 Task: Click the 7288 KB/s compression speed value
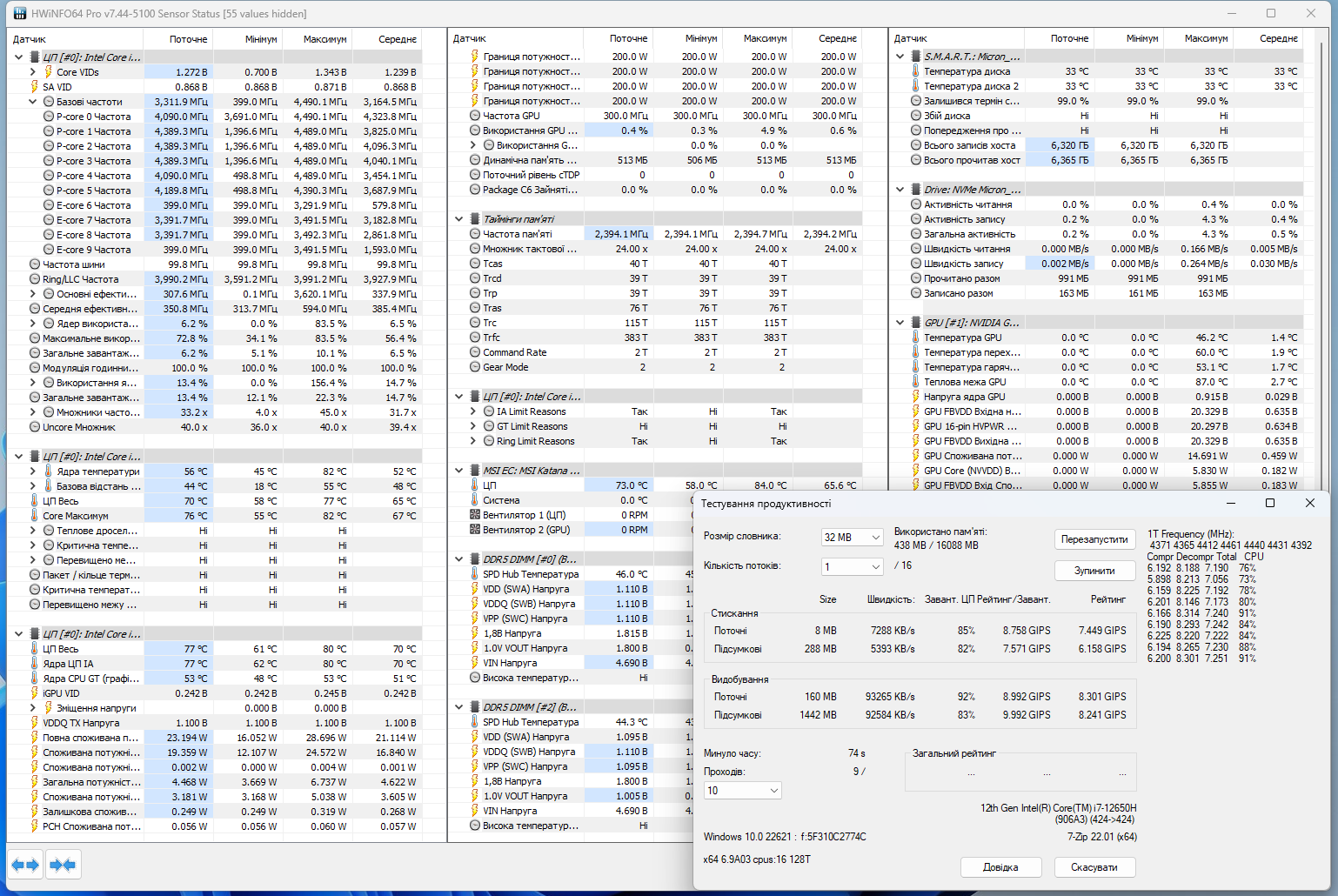click(893, 631)
